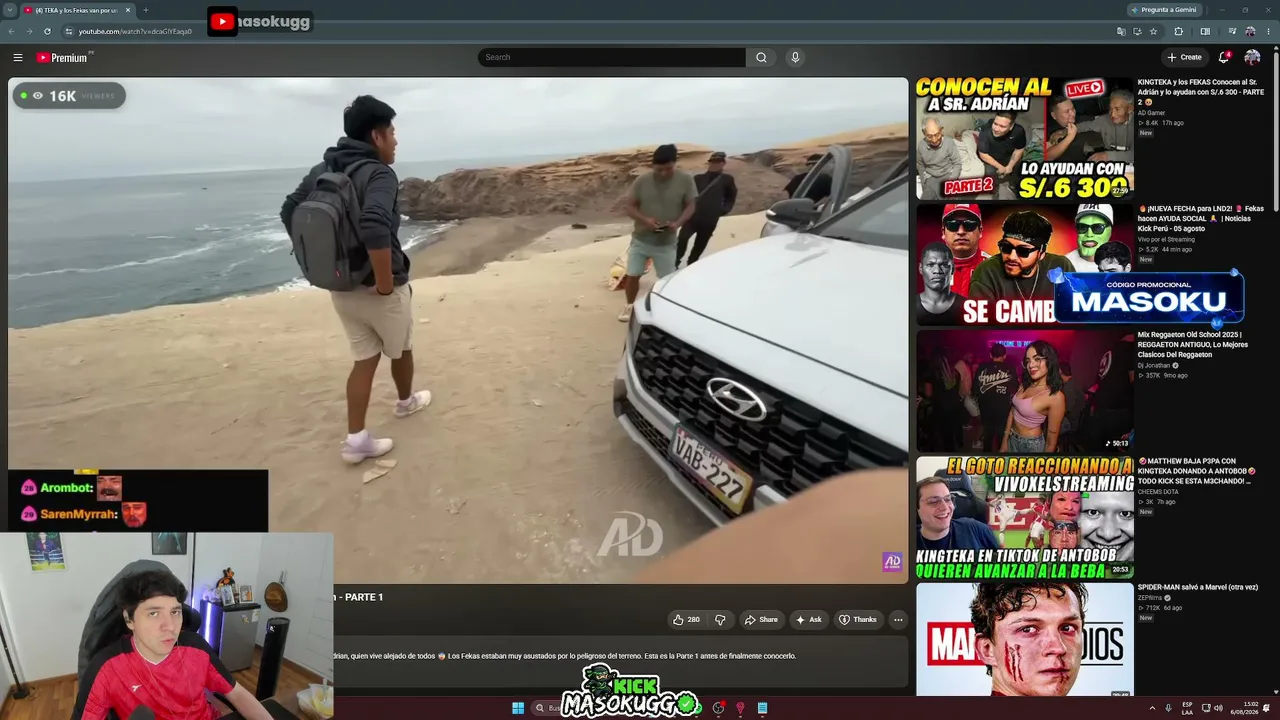The image size is (1280, 720).
Task: Like the video with thumbs up
Action: coord(686,620)
